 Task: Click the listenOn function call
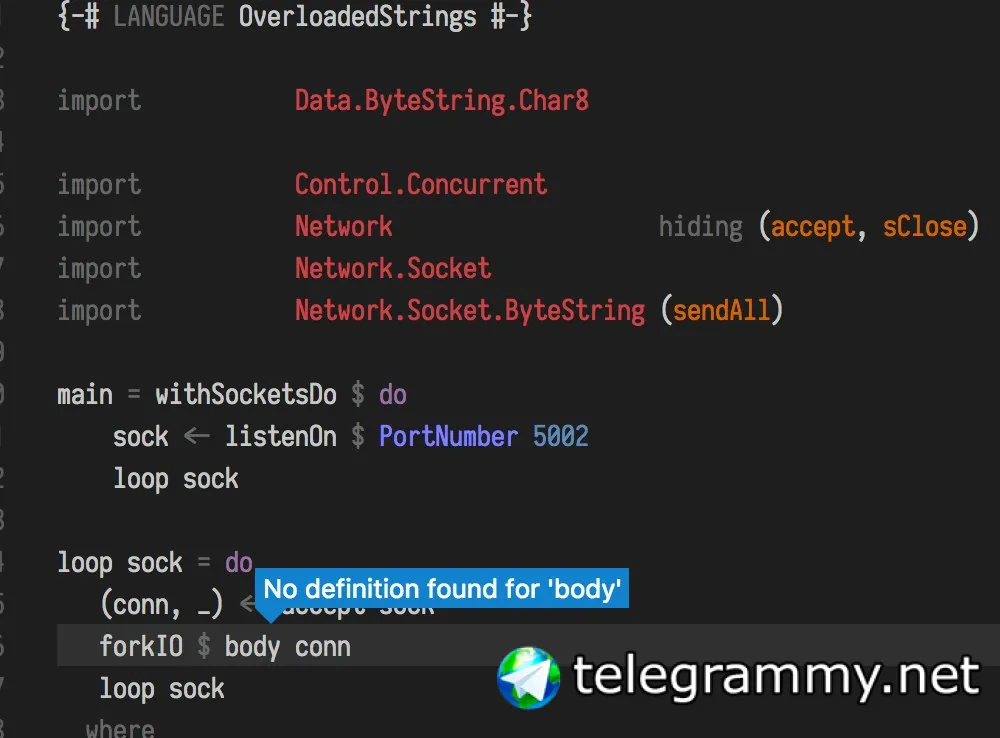[280, 436]
